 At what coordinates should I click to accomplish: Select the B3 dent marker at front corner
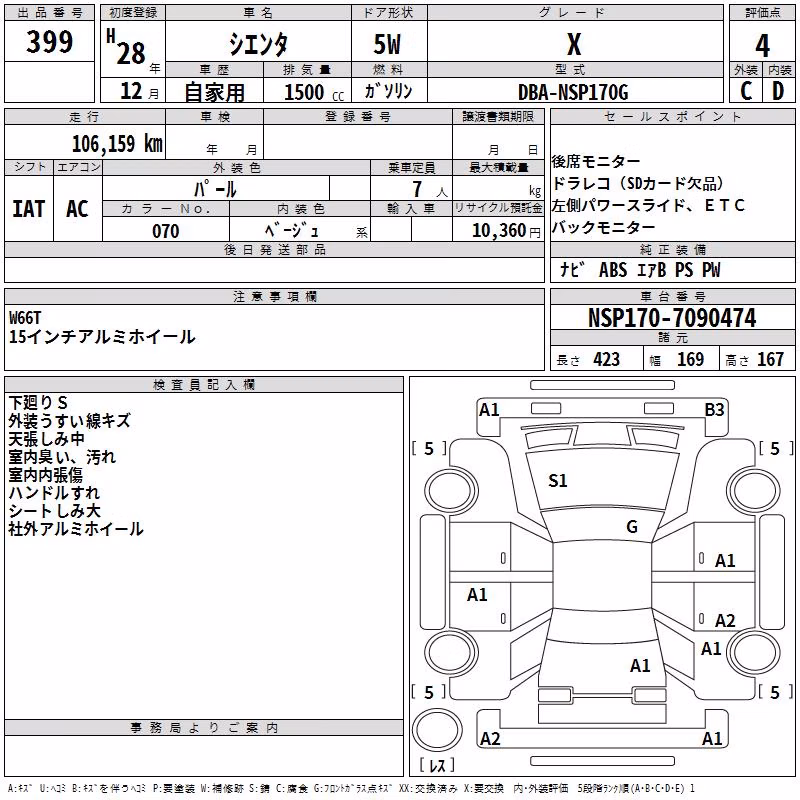click(714, 410)
